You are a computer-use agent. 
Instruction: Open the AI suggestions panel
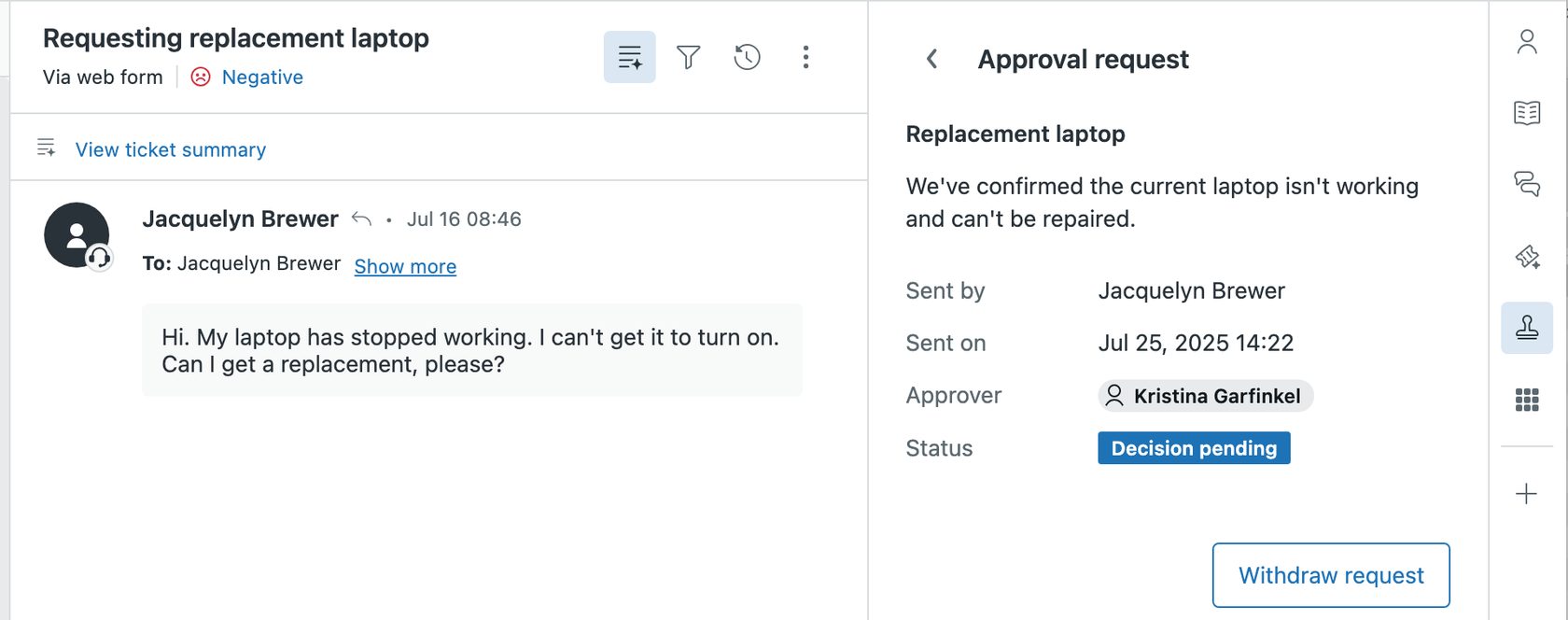click(x=1527, y=257)
